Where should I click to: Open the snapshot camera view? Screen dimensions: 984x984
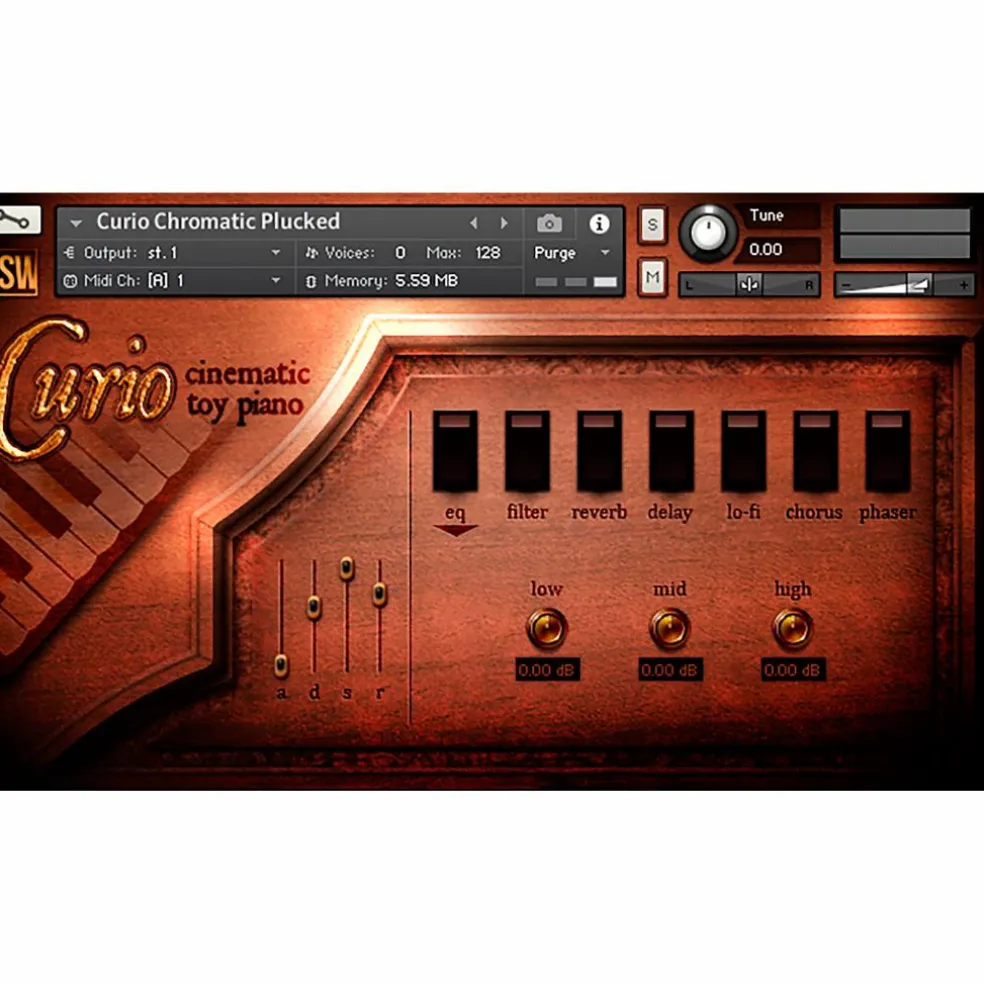coord(549,223)
